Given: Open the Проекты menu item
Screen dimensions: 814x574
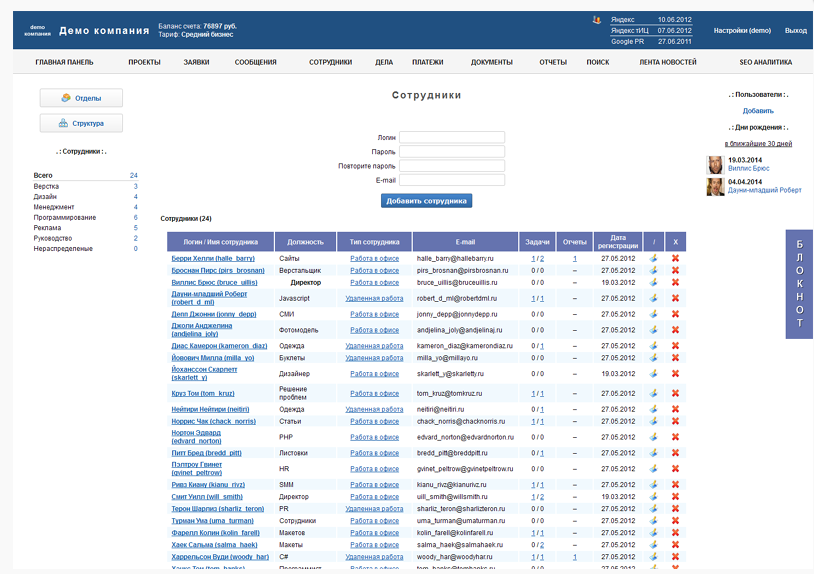Looking at the screenshot, I should pyautogui.click(x=144, y=62).
